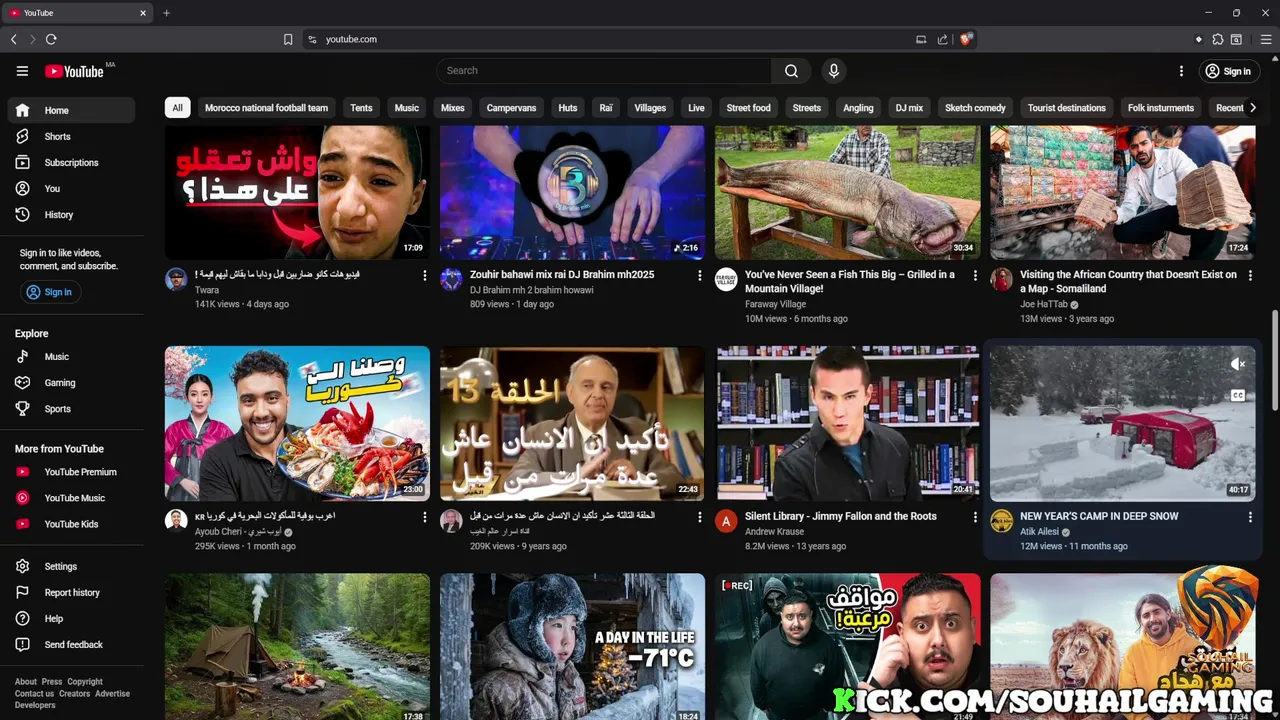This screenshot has width=1280, height=720.
Task: Click the page vertical scrollbar
Action: (x=1275, y=360)
